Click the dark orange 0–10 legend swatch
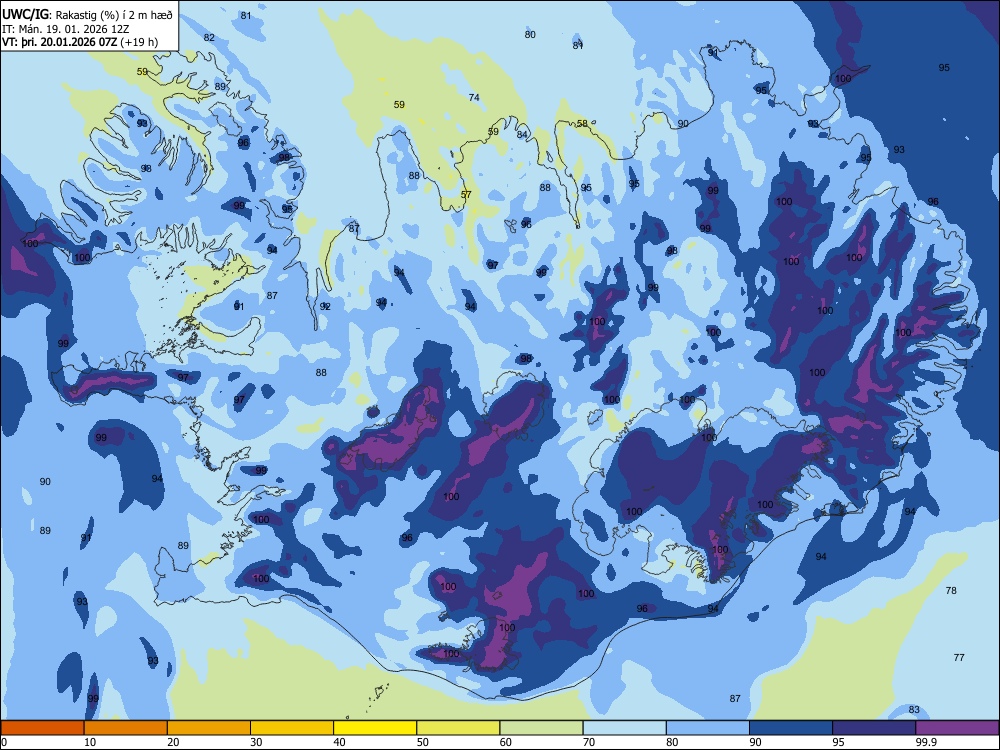 [42, 728]
